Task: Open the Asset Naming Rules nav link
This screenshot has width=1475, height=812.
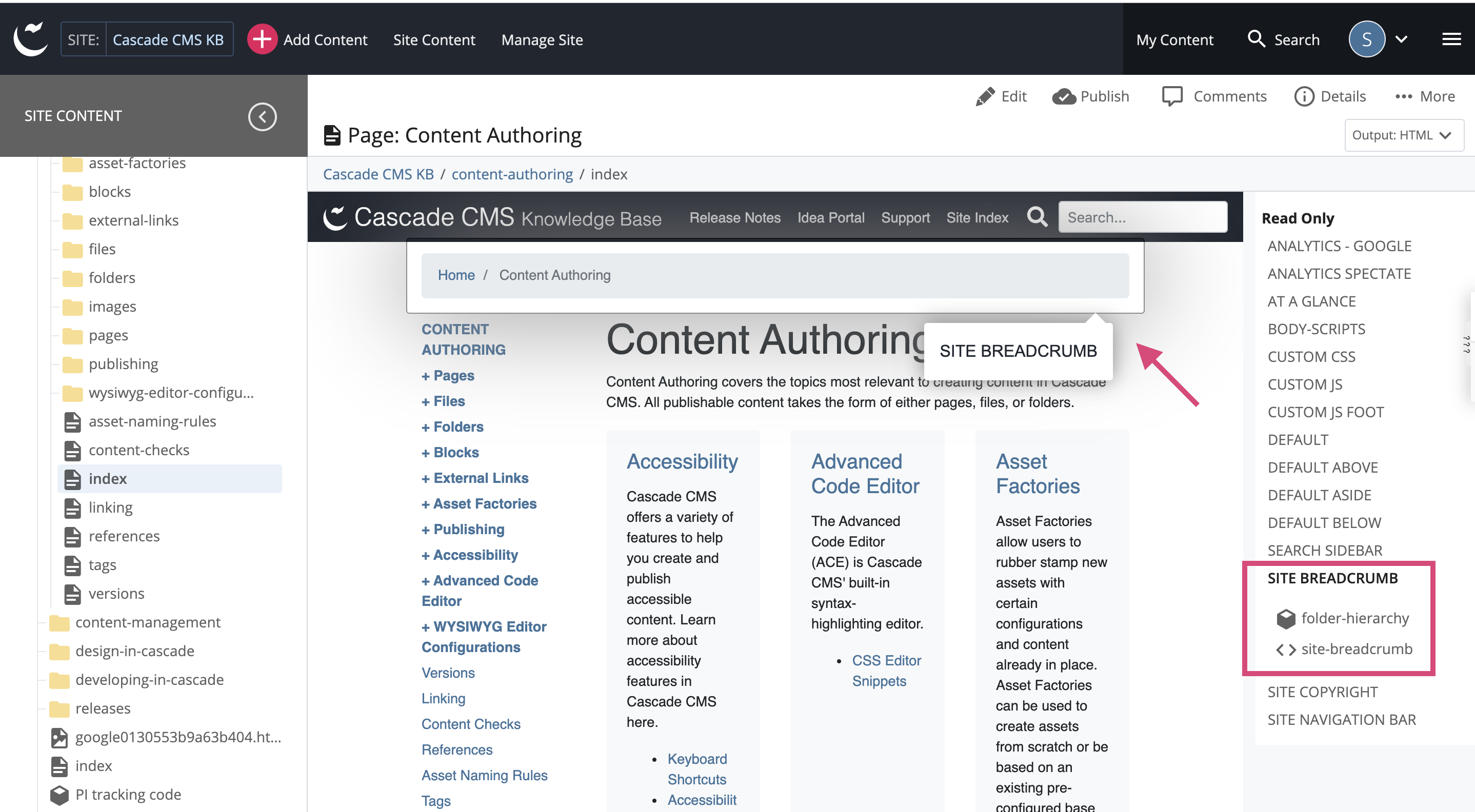Action: (485, 776)
